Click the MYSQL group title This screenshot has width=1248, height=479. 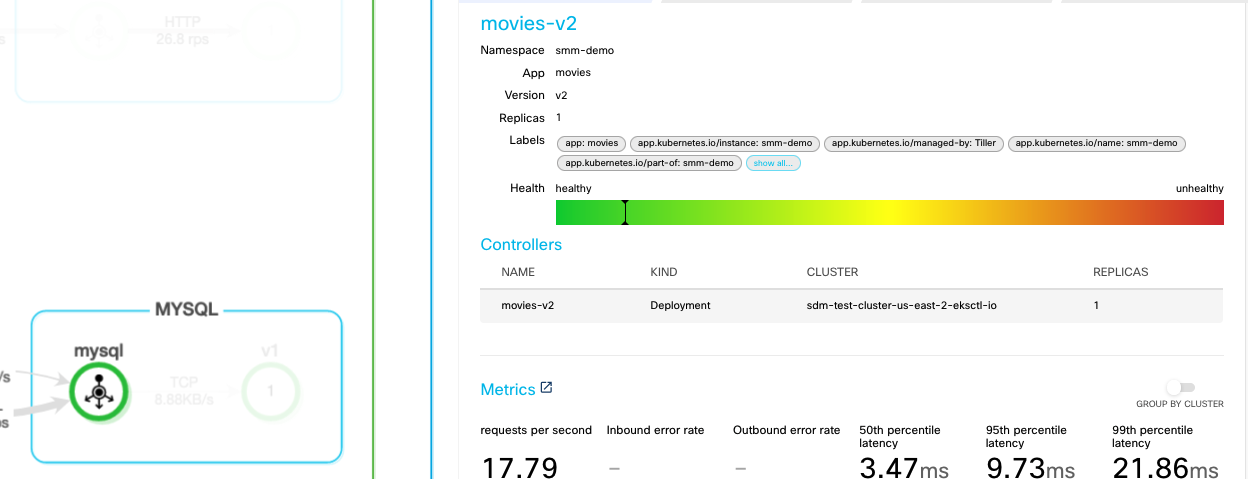click(186, 311)
